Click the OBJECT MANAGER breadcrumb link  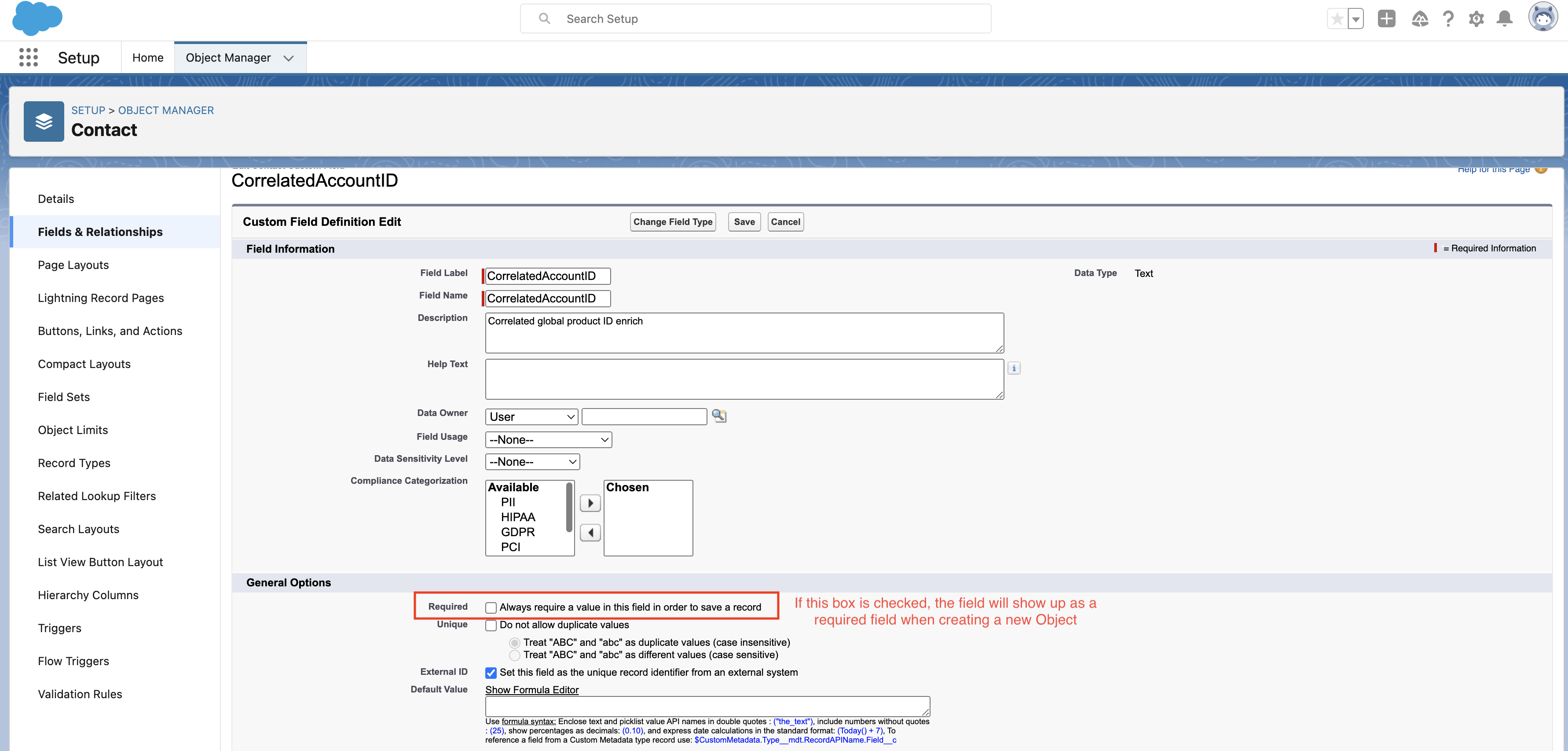[166, 110]
